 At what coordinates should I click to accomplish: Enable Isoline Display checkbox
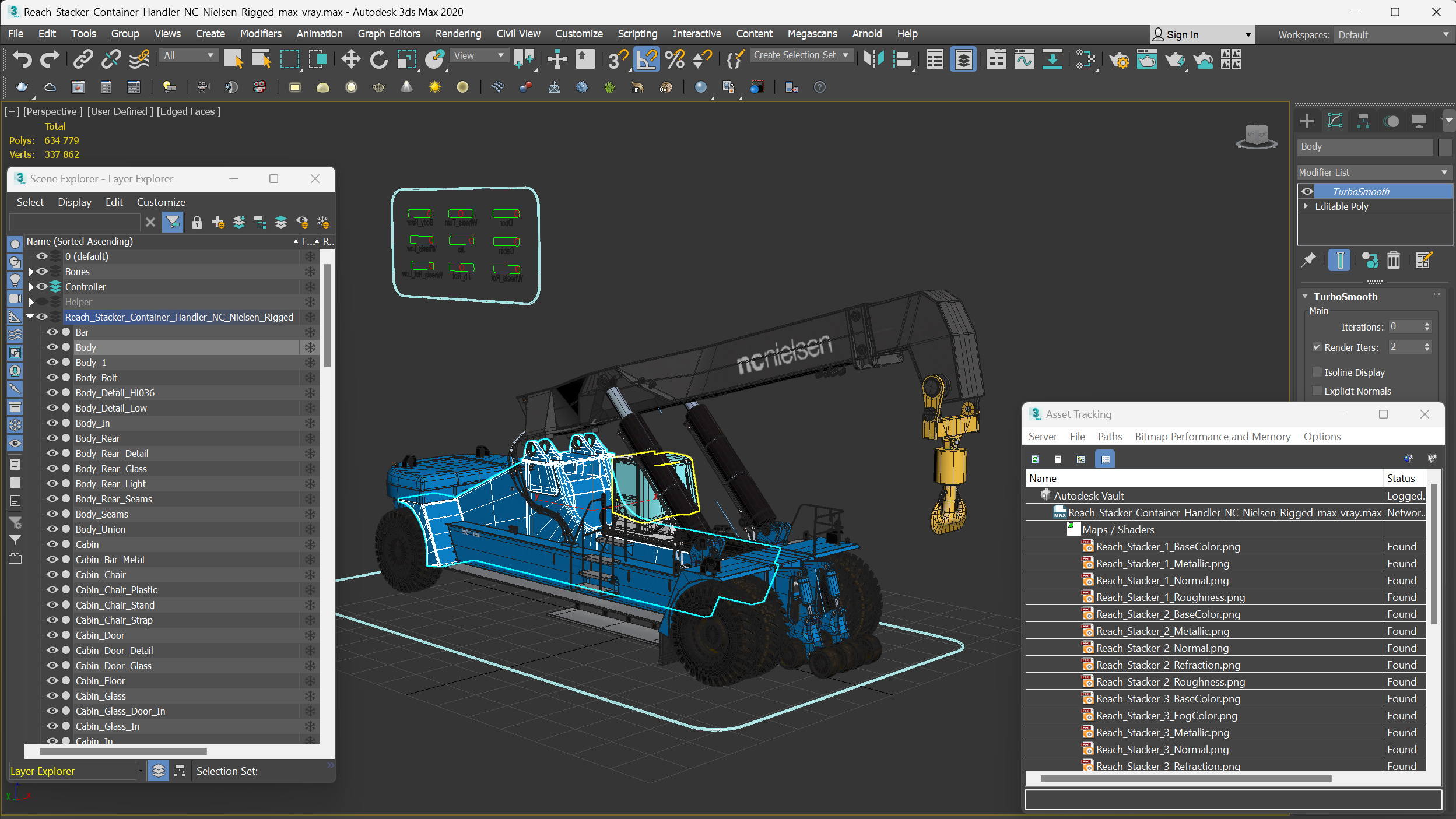[1317, 372]
